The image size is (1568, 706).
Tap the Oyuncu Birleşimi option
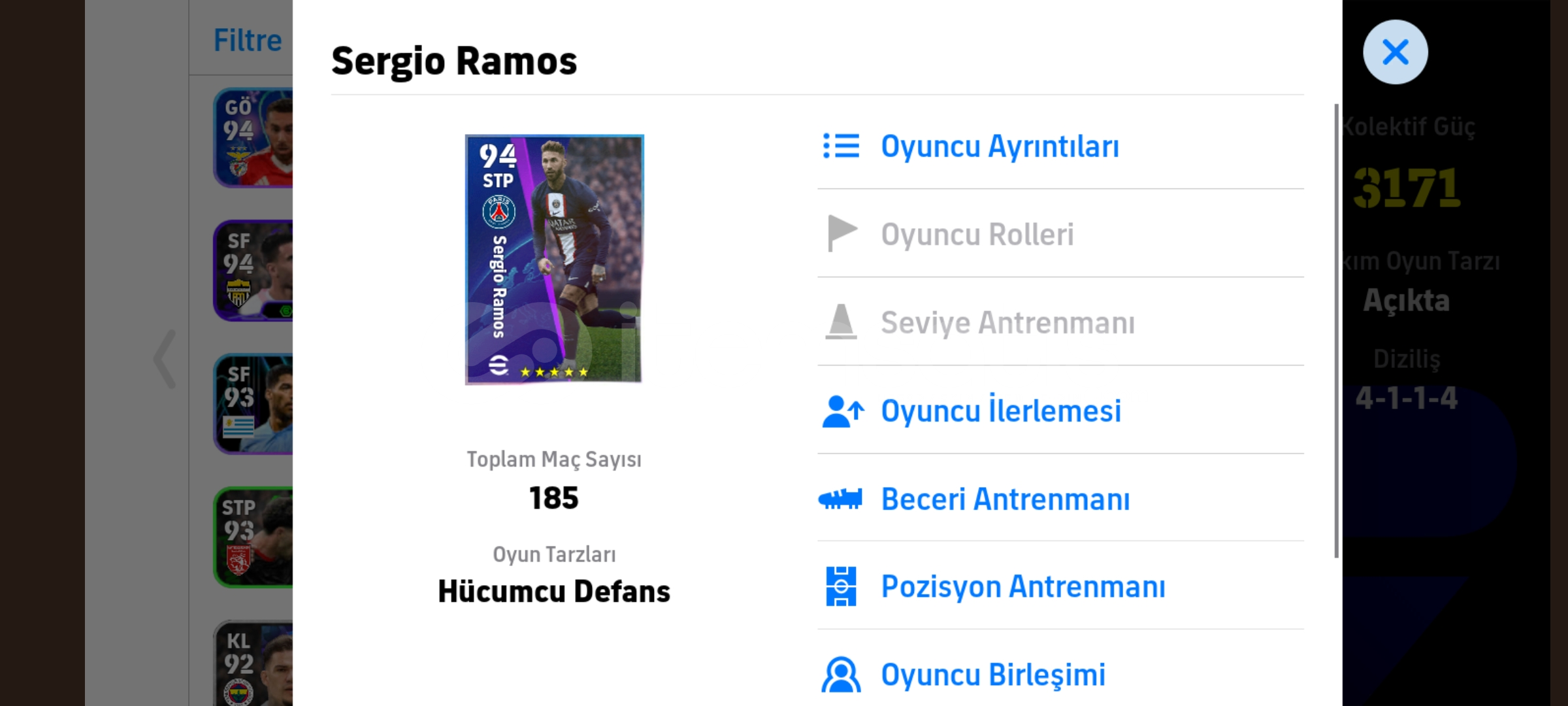pos(993,675)
